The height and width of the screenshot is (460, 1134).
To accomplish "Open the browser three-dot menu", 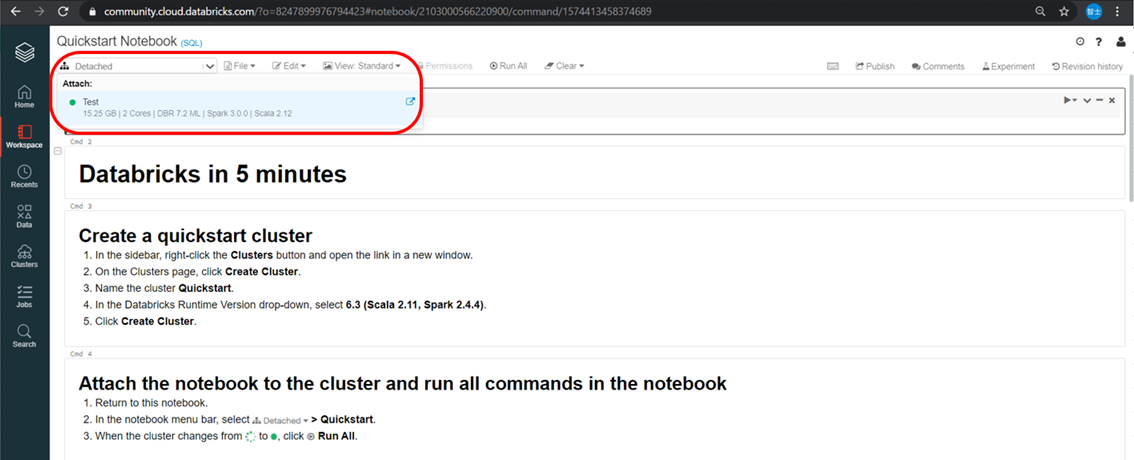I will point(1118,12).
